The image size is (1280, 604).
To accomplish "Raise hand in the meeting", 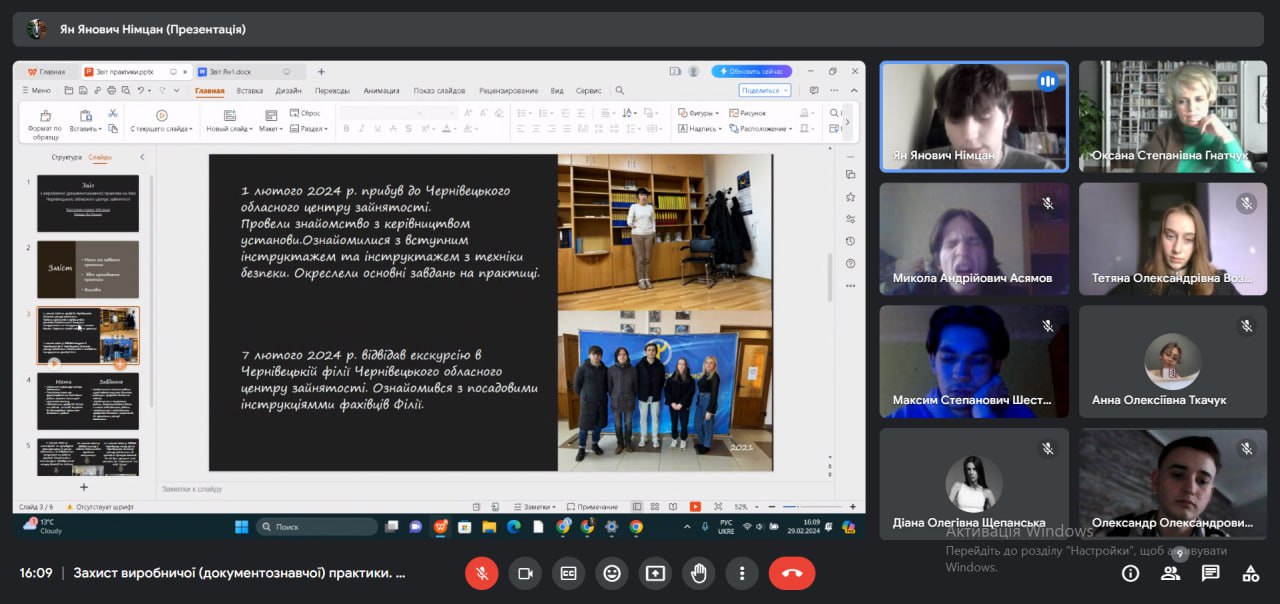I will click(x=699, y=573).
